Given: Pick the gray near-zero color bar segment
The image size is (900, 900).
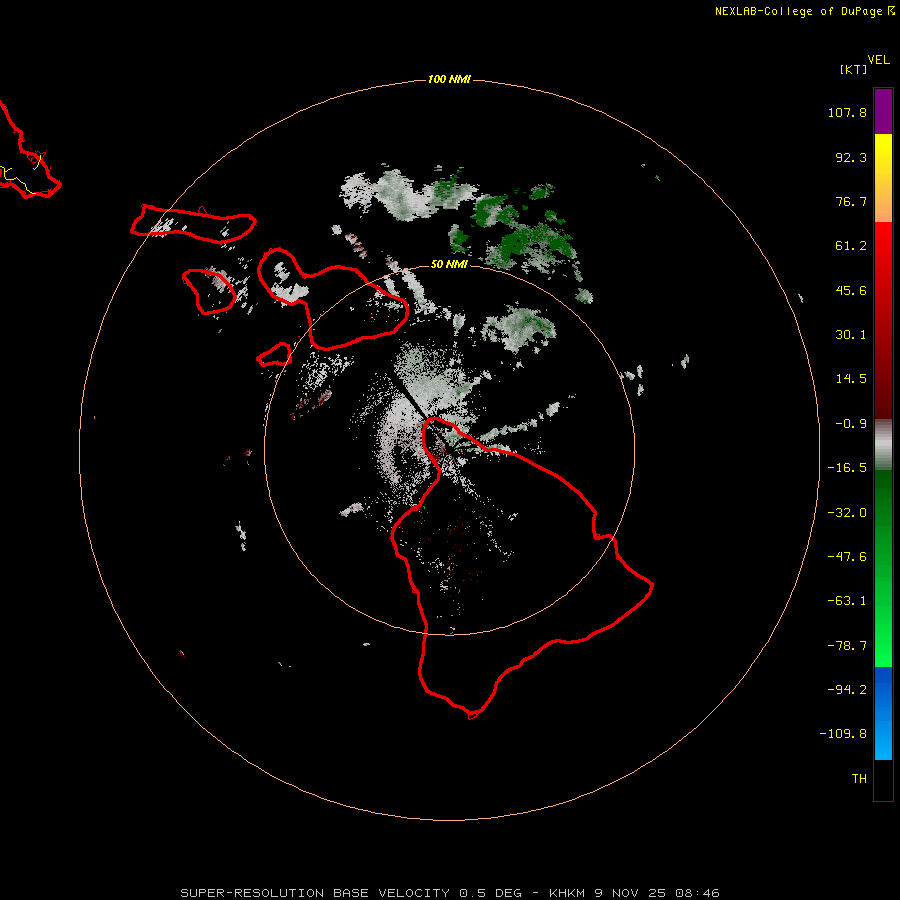Looking at the screenshot, I should pyautogui.click(x=883, y=443).
